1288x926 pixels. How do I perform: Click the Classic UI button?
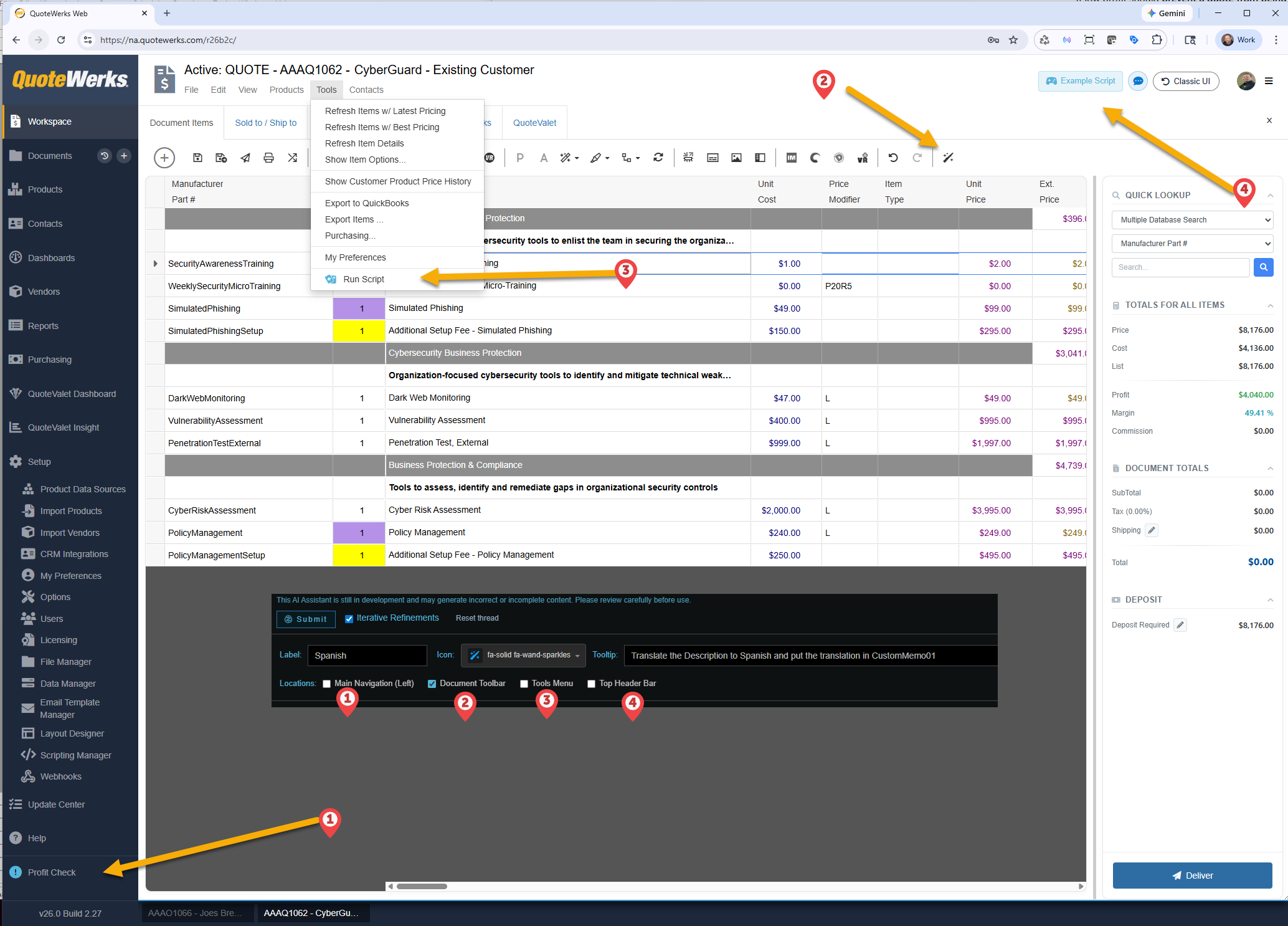1186,82
